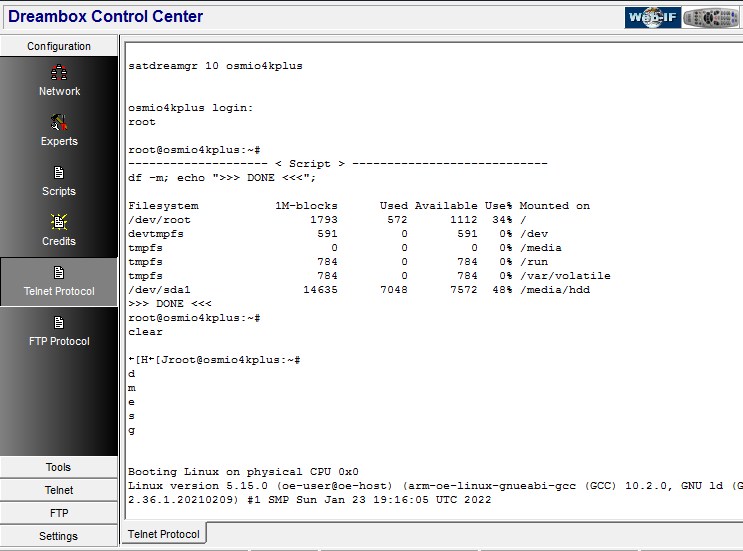The image size is (743, 551).
Task: Click the 'satdreamgr 10 osmio4kplus' banner line
Action: pos(215,66)
